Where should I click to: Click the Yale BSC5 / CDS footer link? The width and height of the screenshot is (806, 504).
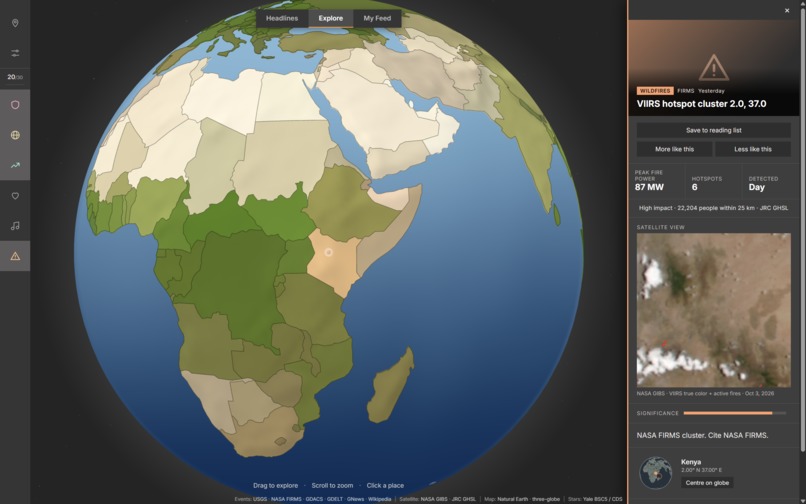[602, 499]
